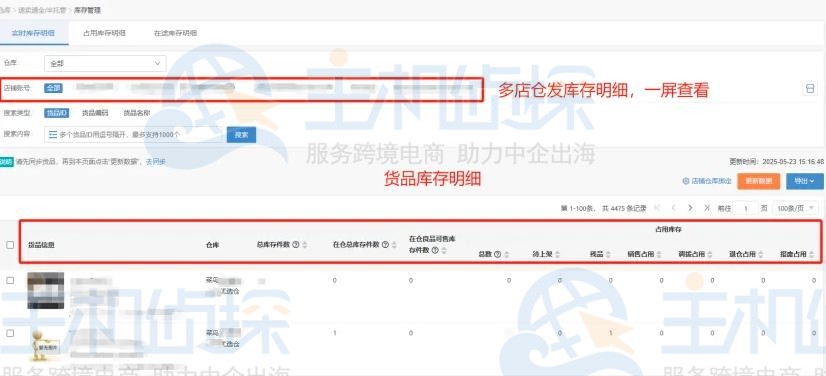Go to the next page
The image size is (826, 376).
(x=690, y=208)
